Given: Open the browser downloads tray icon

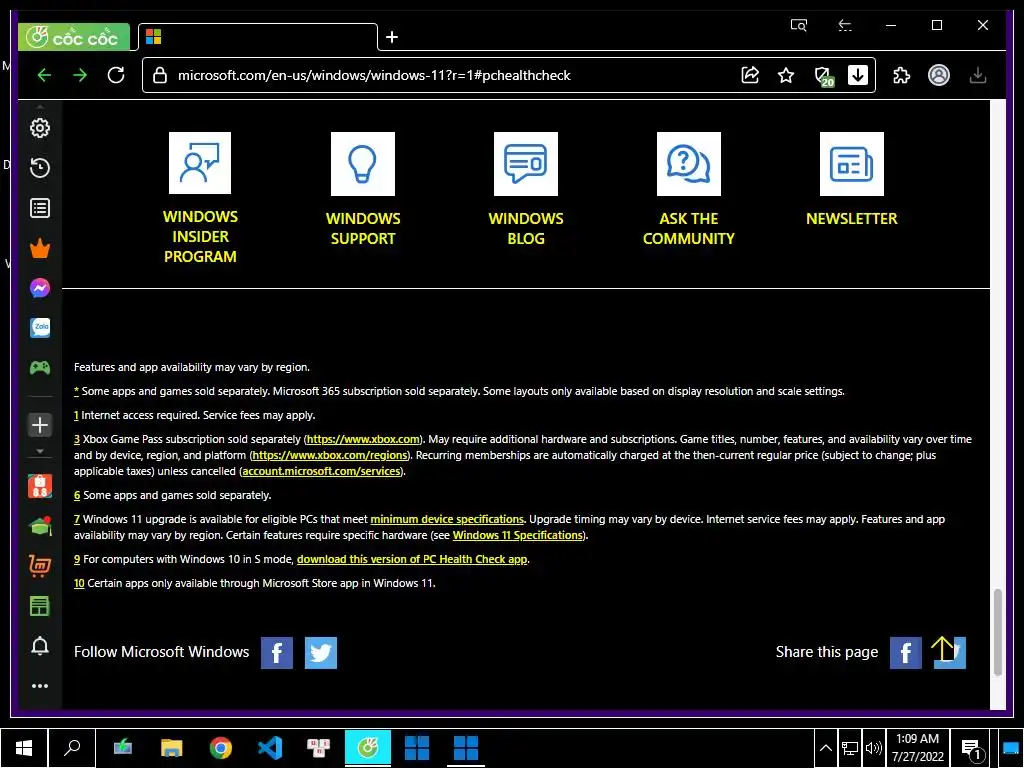Looking at the screenshot, I should (978, 75).
